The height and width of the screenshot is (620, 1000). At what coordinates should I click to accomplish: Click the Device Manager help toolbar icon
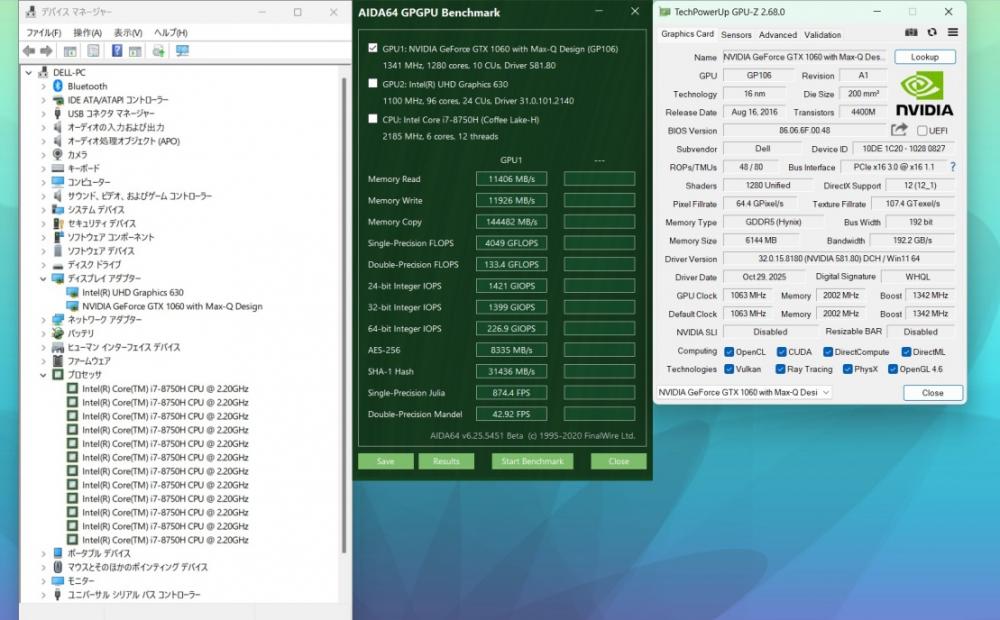(117, 51)
